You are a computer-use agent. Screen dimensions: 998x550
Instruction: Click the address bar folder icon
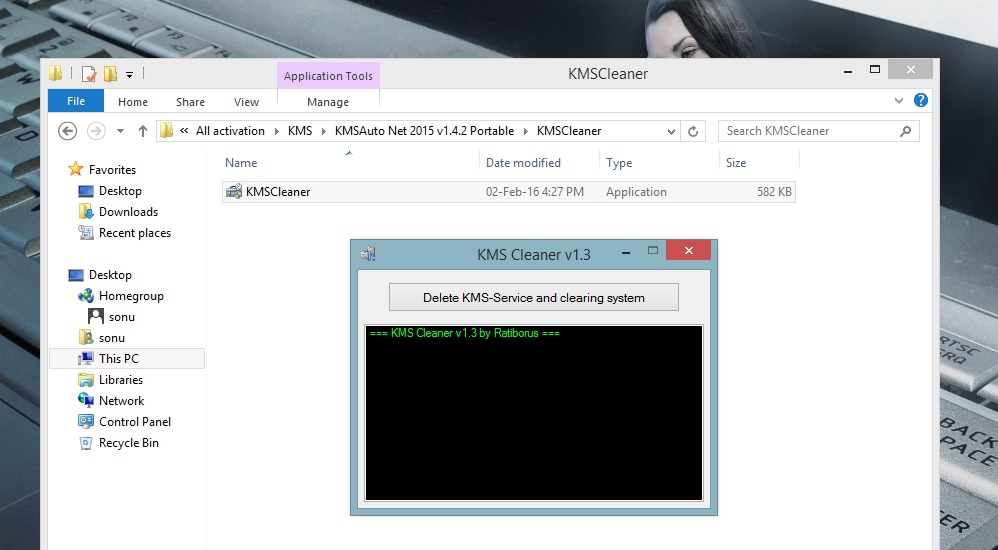pyautogui.click(x=167, y=130)
